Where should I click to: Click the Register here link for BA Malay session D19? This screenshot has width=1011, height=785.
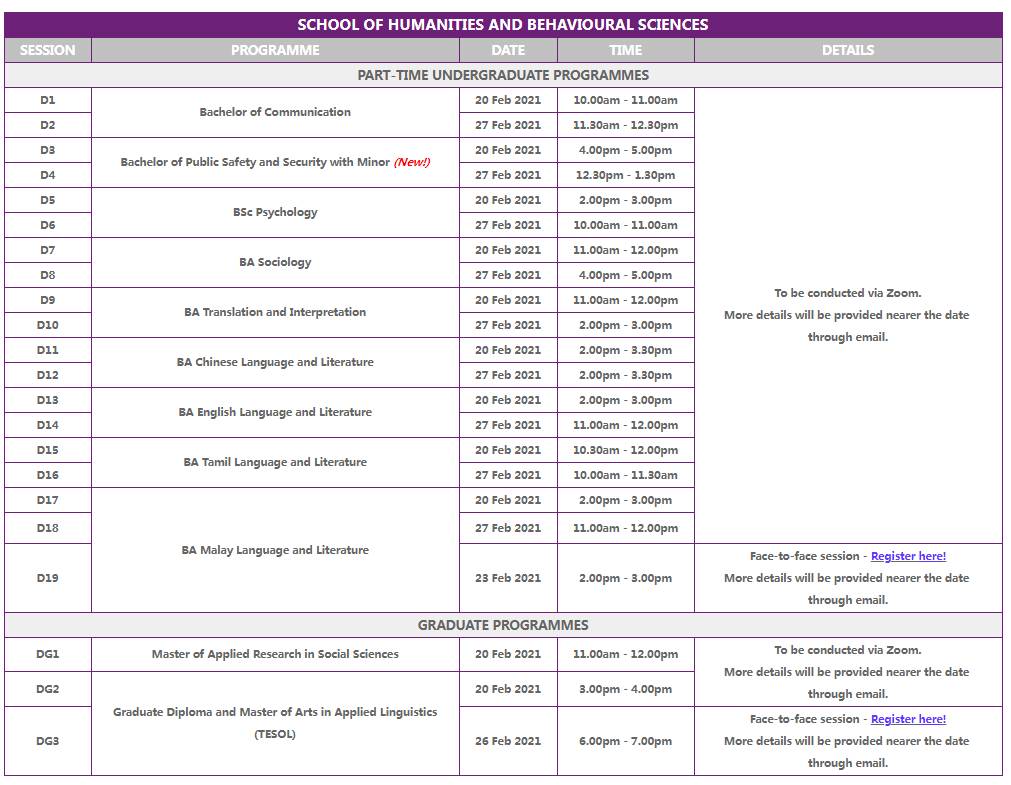(907, 556)
